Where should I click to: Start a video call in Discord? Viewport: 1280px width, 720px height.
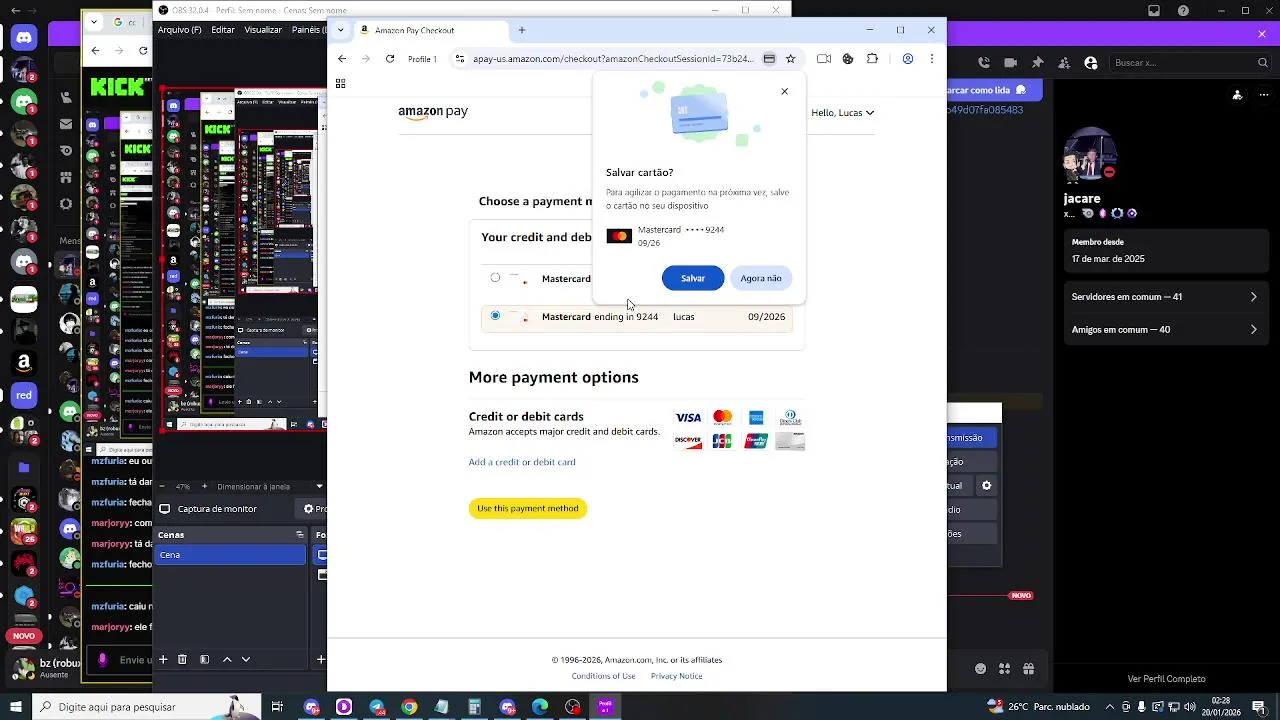pos(1010,63)
